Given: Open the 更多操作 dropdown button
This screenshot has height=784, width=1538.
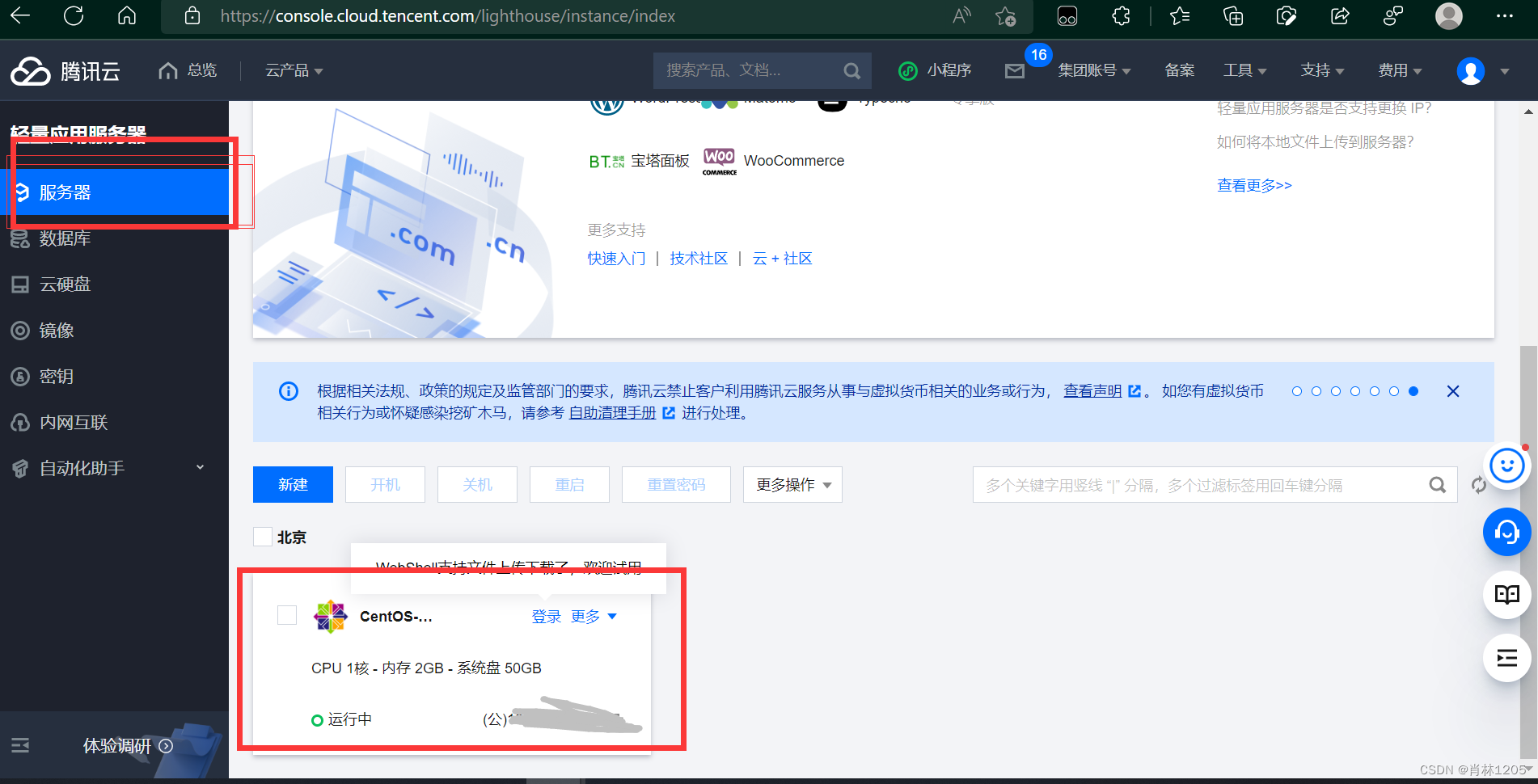Looking at the screenshot, I should click(x=792, y=485).
